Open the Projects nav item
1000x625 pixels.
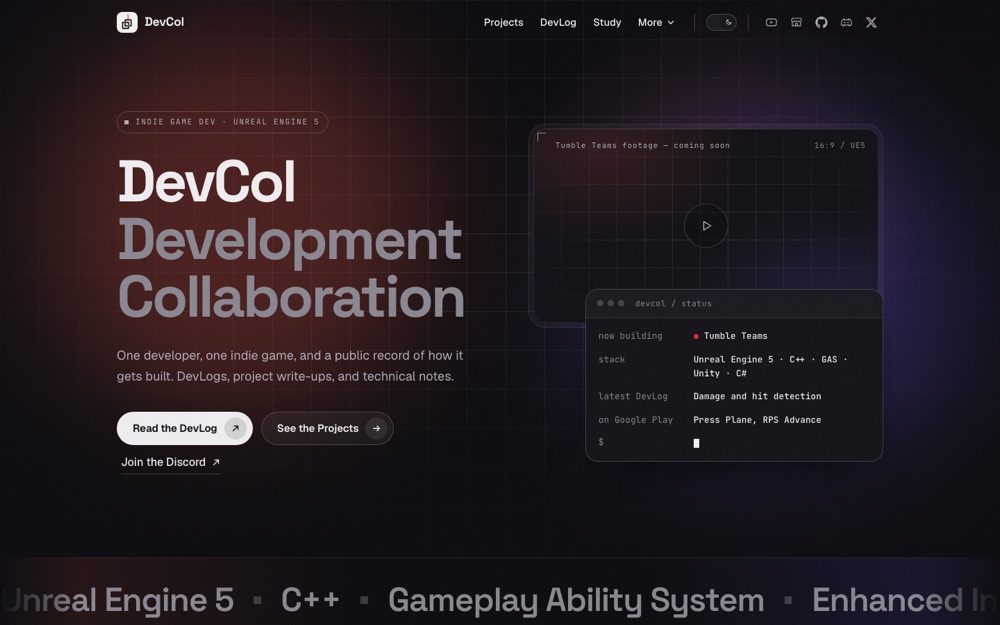click(x=503, y=22)
